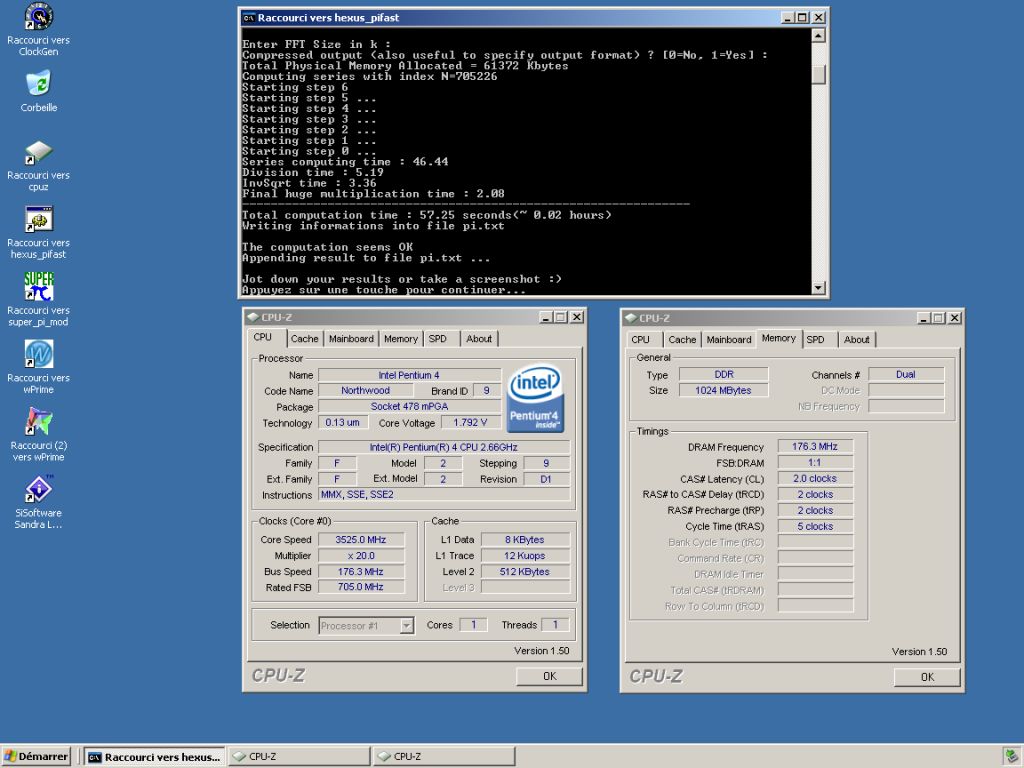
Task: Click the left CPU-Z window title icon
Action: coord(253,317)
